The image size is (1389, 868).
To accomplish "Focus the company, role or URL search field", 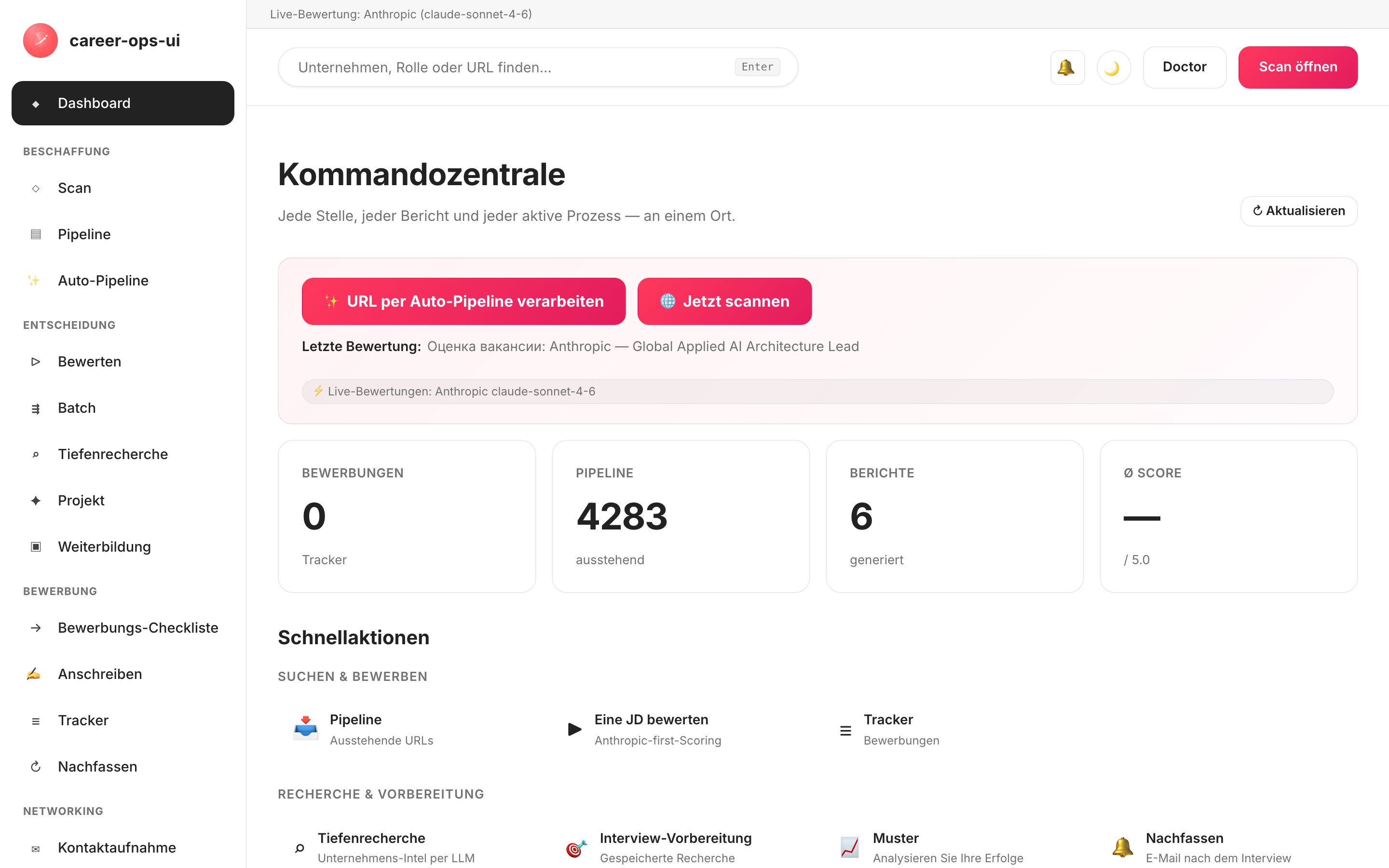I will [538, 67].
